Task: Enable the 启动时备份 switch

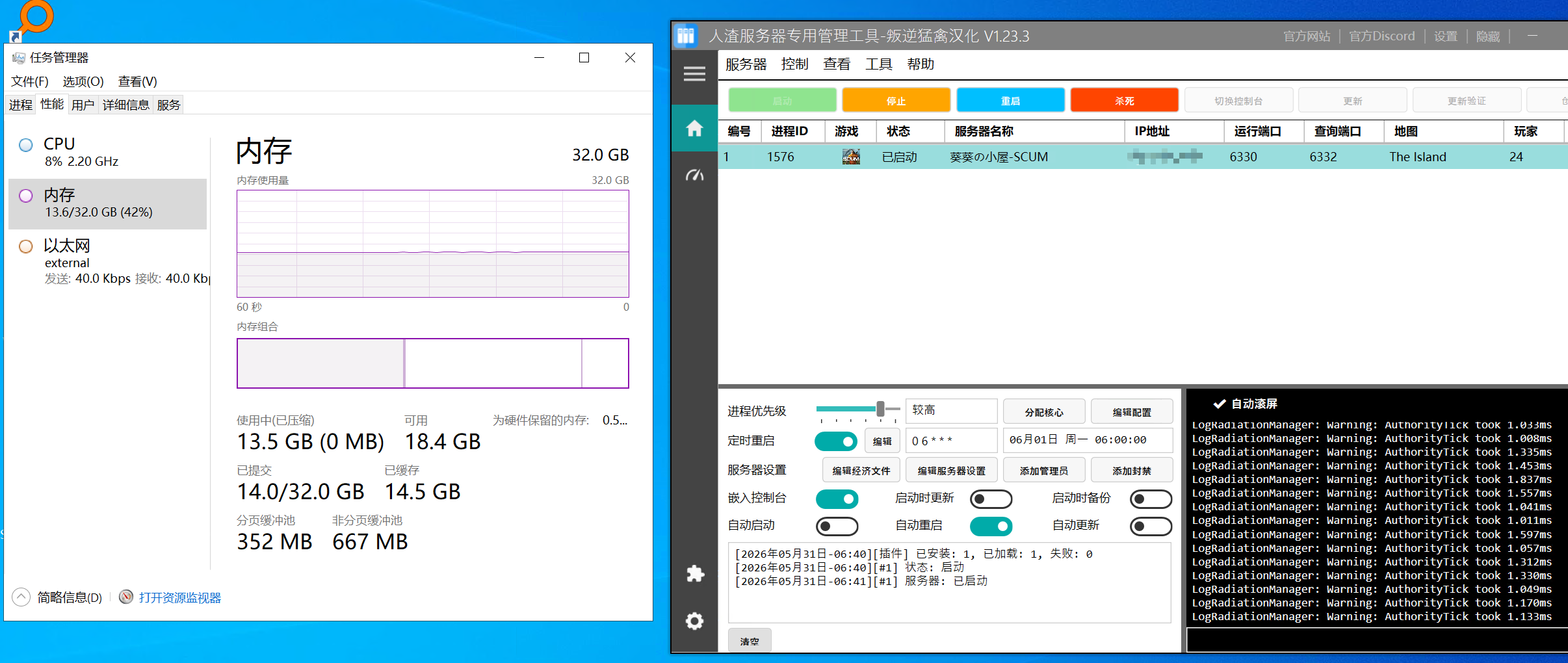Action: click(1151, 499)
